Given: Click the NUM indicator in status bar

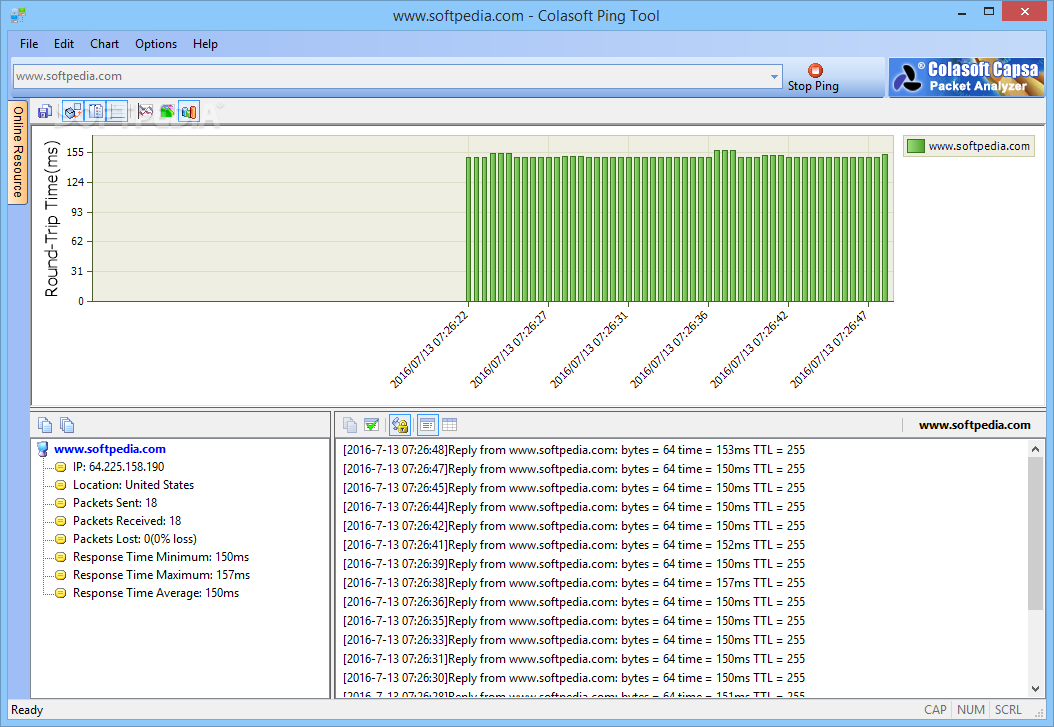Looking at the screenshot, I should (x=971, y=710).
